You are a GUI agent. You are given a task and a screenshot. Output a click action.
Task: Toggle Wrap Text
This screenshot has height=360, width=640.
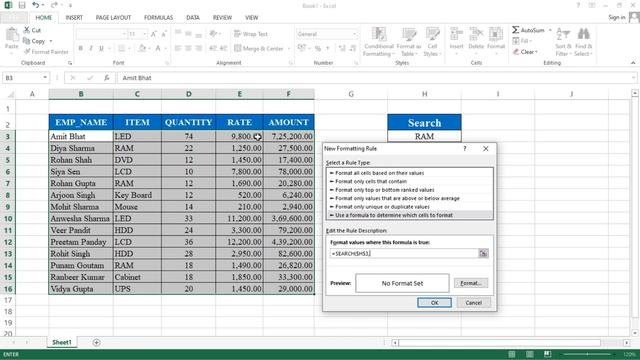click(x=251, y=34)
